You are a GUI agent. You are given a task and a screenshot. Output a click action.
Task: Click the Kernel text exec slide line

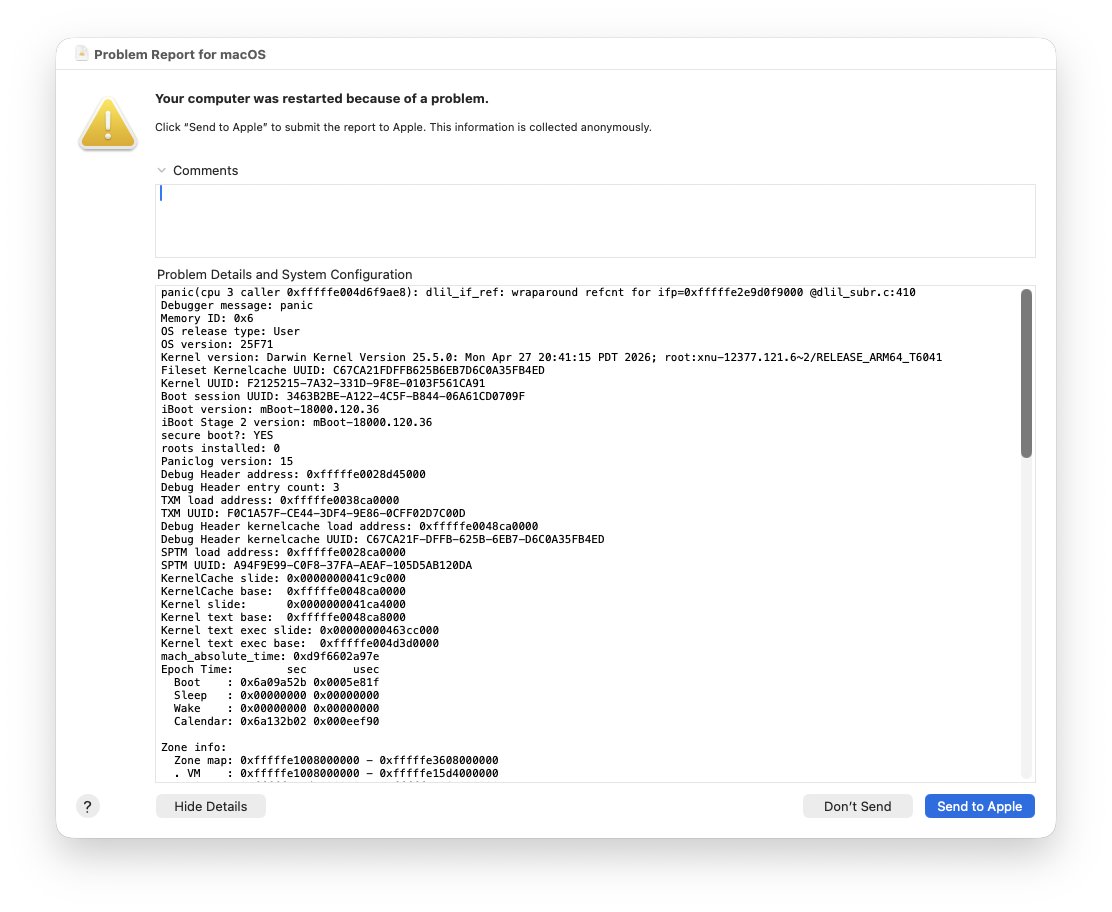299,630
